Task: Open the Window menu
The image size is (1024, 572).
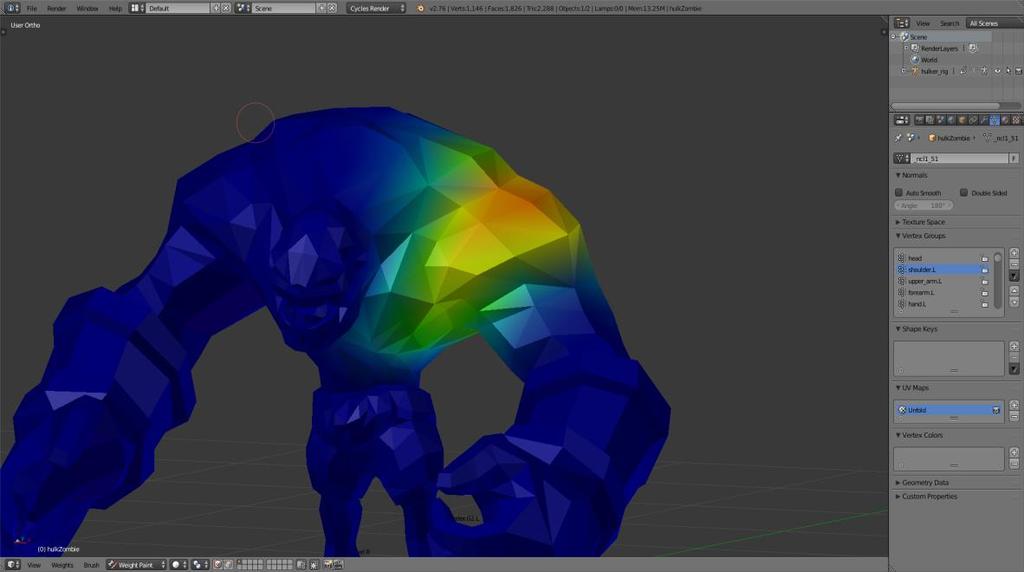Action: 87,8
